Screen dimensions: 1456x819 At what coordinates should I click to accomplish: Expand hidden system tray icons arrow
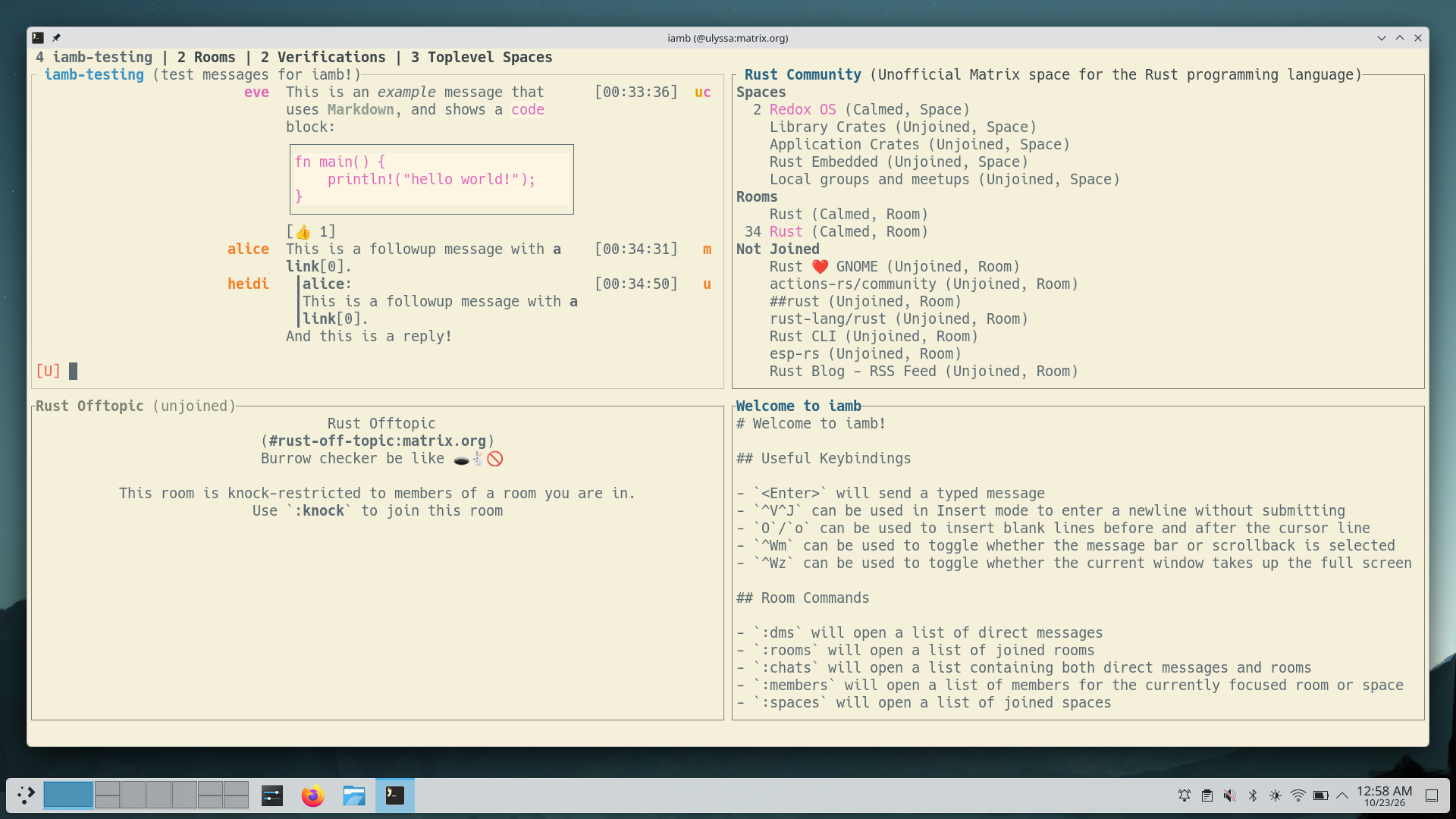pos(1342,795)
